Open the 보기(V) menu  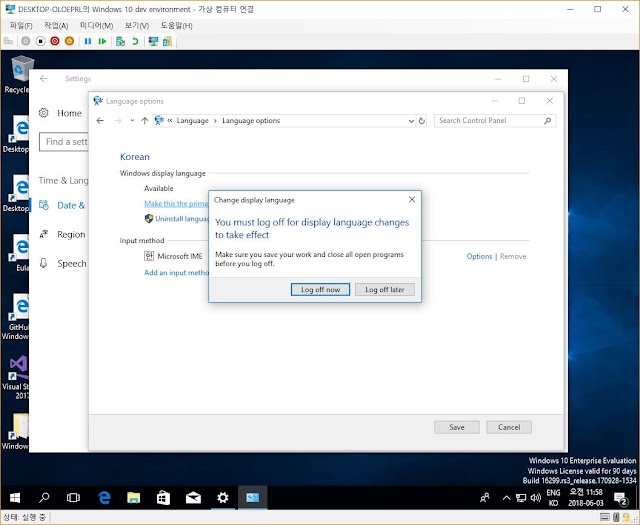pyautogui.click(x=137, y=26)
